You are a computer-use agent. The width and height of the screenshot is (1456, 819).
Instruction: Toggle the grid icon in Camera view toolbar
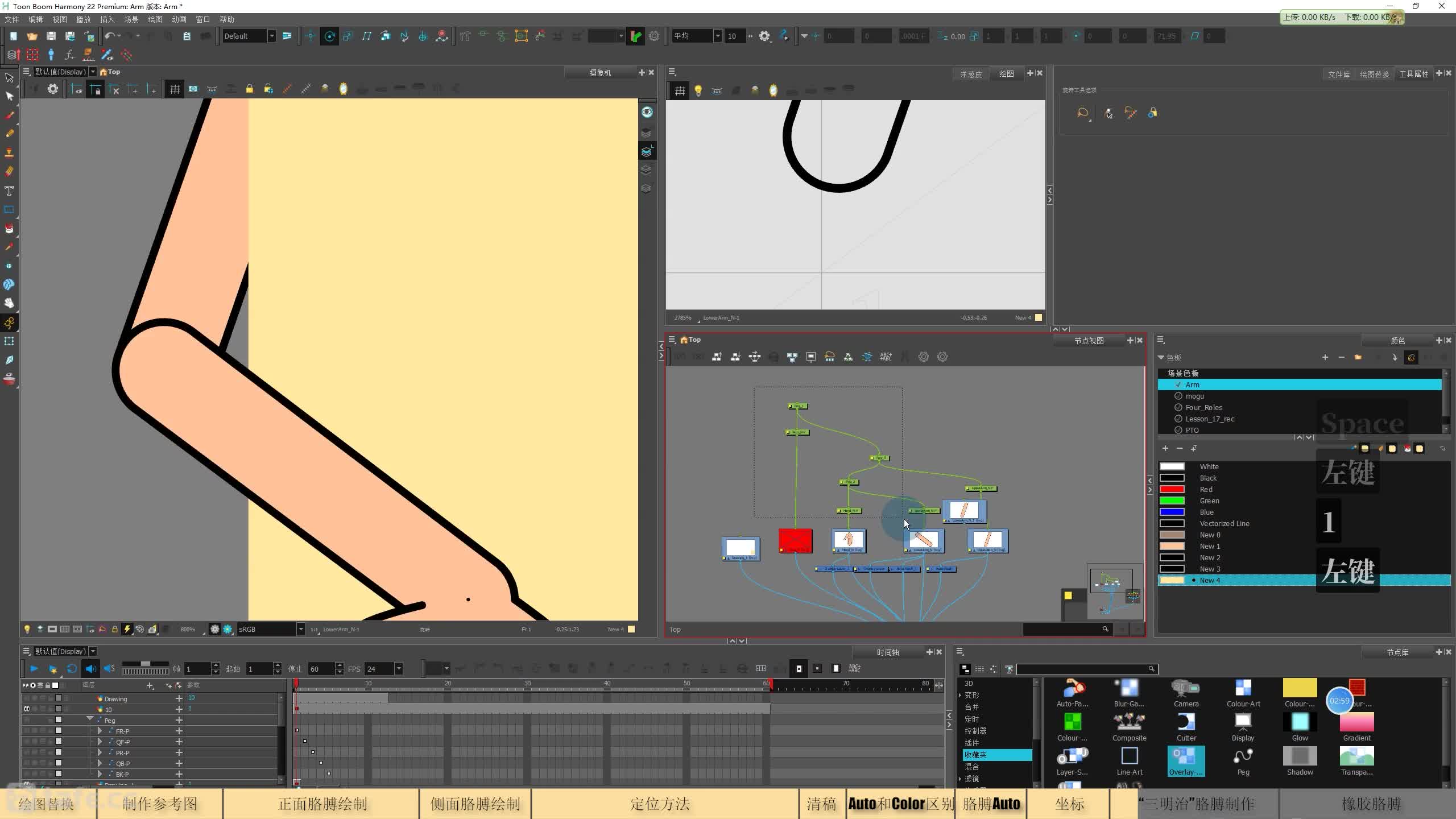pos(175,89)
